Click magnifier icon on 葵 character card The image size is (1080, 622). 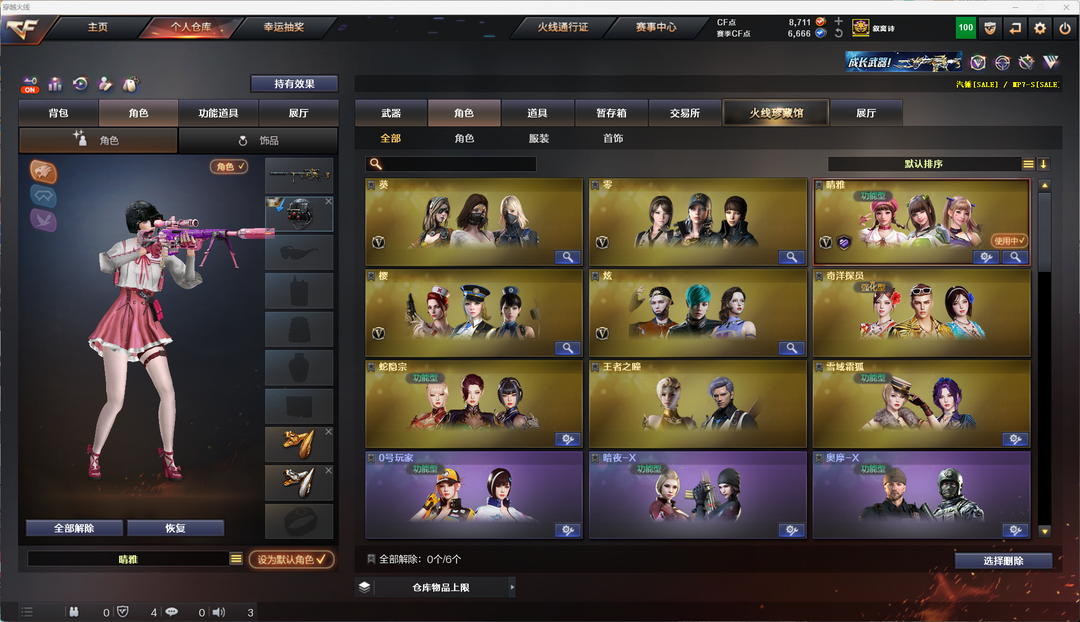point(568,257)
